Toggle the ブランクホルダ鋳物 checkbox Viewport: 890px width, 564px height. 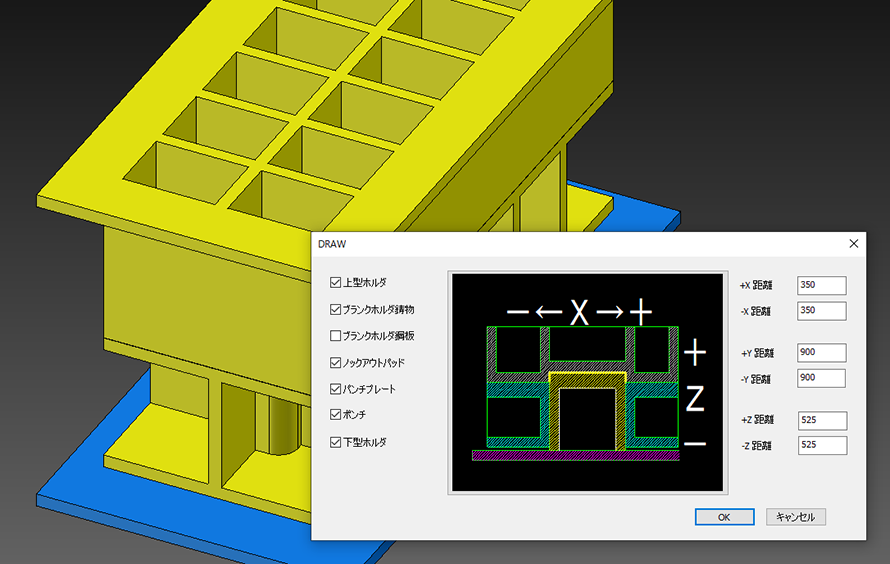pyautogui.click(x=336, y=310)
